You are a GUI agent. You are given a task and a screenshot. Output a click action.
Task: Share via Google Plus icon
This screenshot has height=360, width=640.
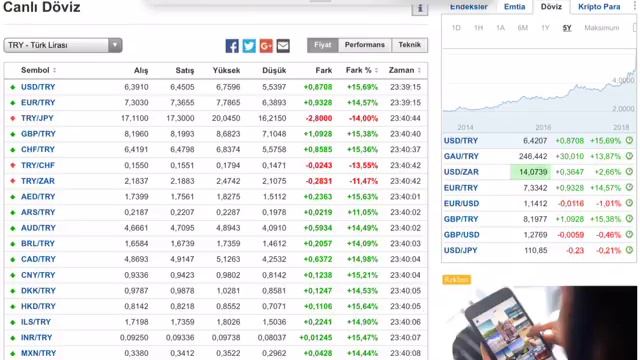(x=266, y=46)
